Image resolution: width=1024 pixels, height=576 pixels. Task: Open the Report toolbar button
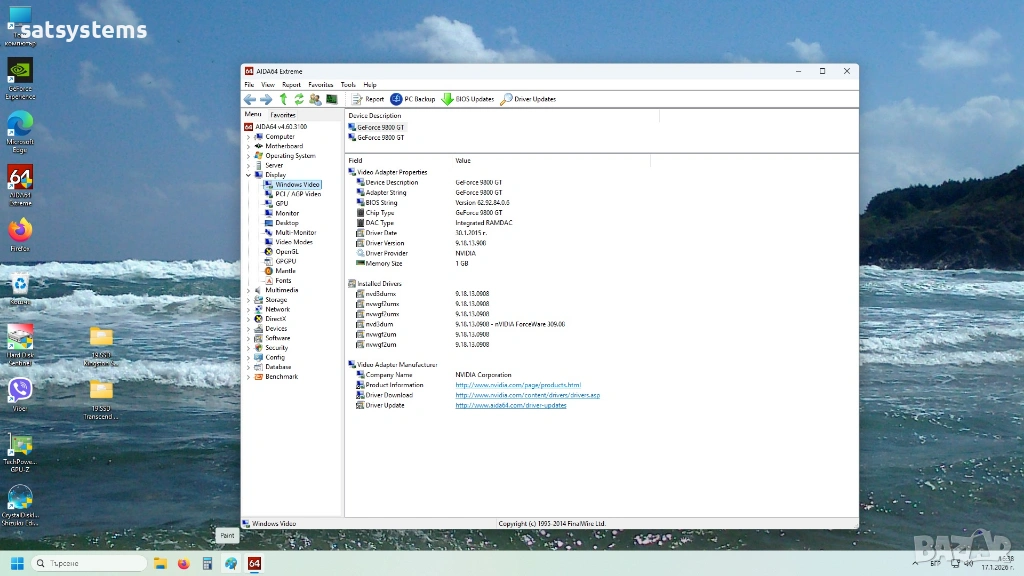tap(368, 99)
